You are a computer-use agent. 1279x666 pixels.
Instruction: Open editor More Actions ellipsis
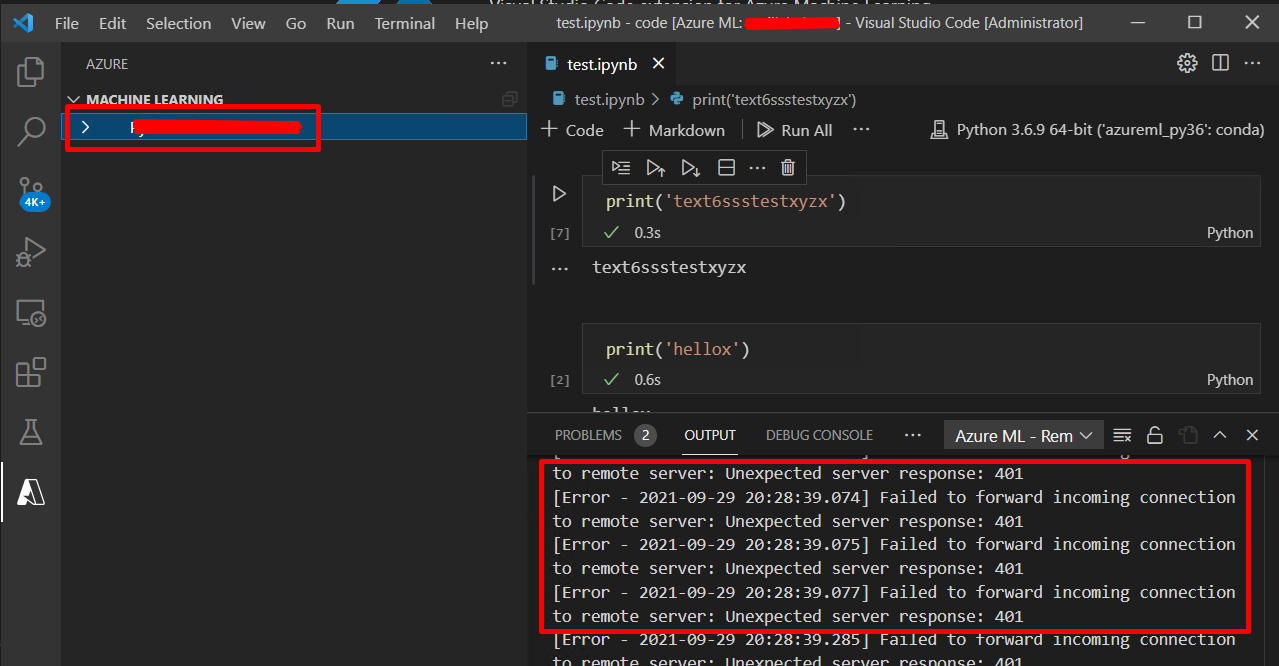[x=1252, y=63]
